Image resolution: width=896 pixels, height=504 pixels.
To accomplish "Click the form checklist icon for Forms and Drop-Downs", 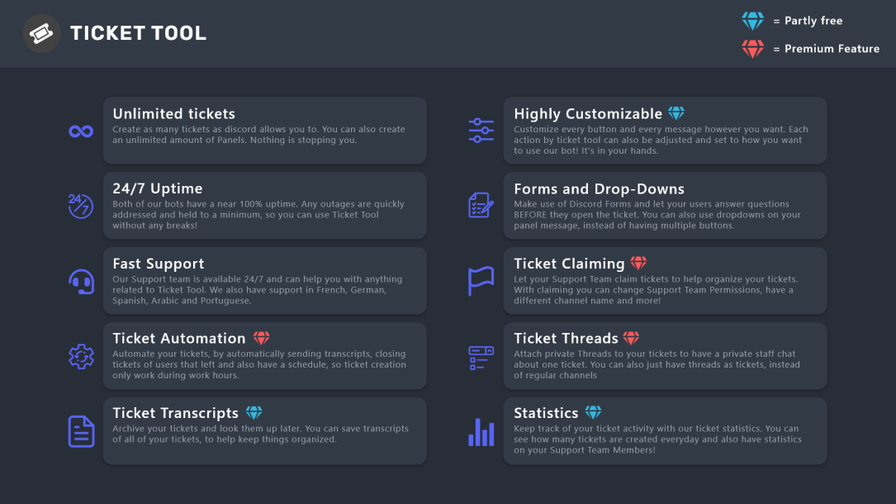I will pyautogui.click(x=481, y=205).
